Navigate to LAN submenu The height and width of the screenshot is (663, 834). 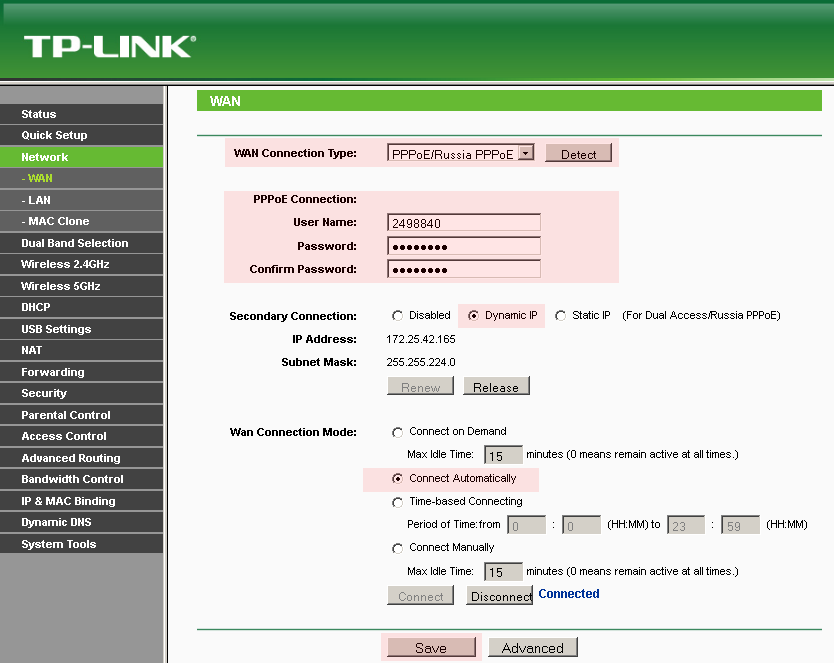39,200
